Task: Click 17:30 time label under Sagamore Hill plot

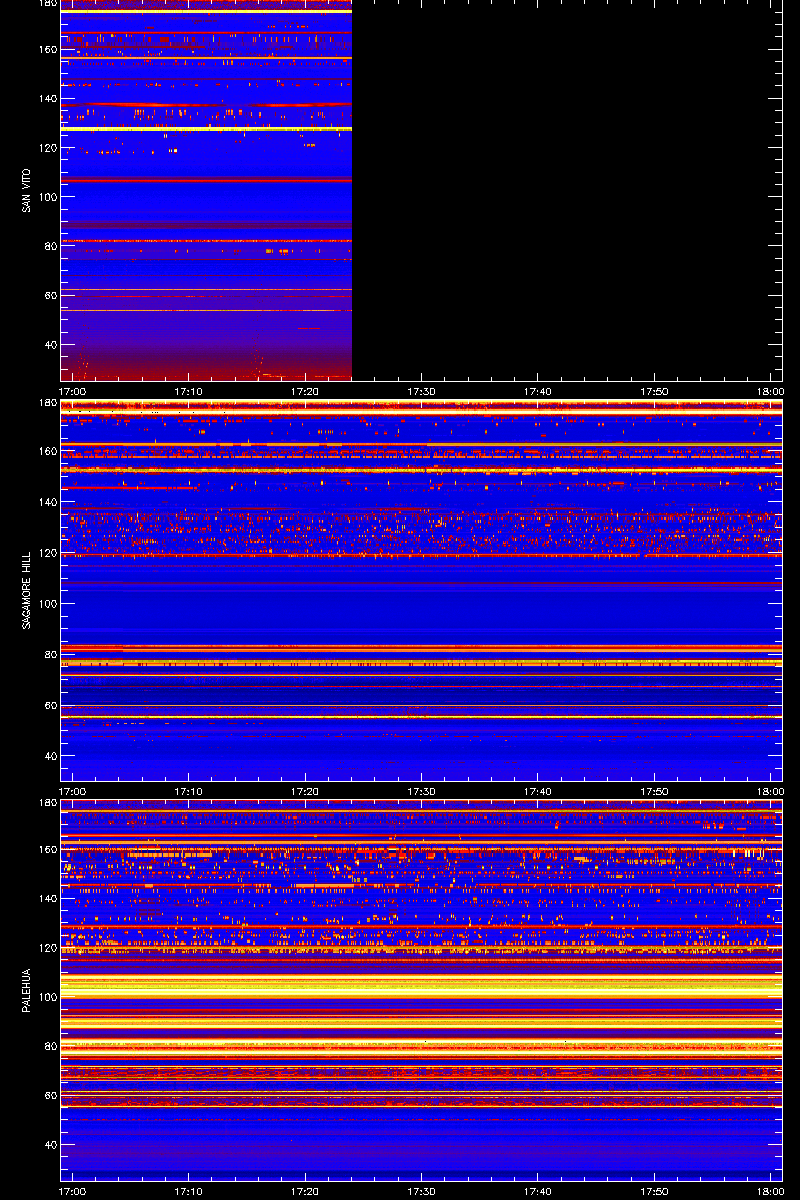Action: pos(421,791)
